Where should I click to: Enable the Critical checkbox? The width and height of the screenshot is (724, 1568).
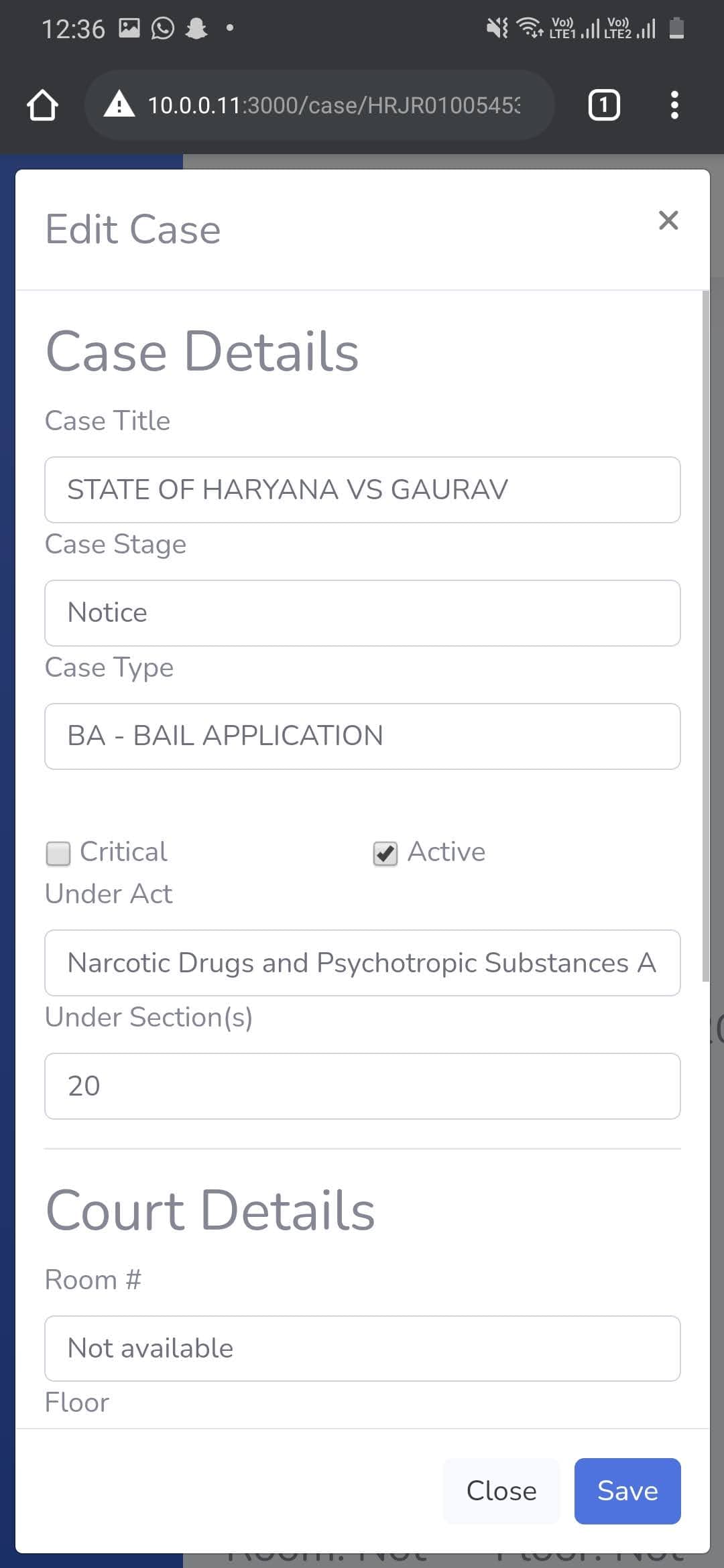coord(58,853)
